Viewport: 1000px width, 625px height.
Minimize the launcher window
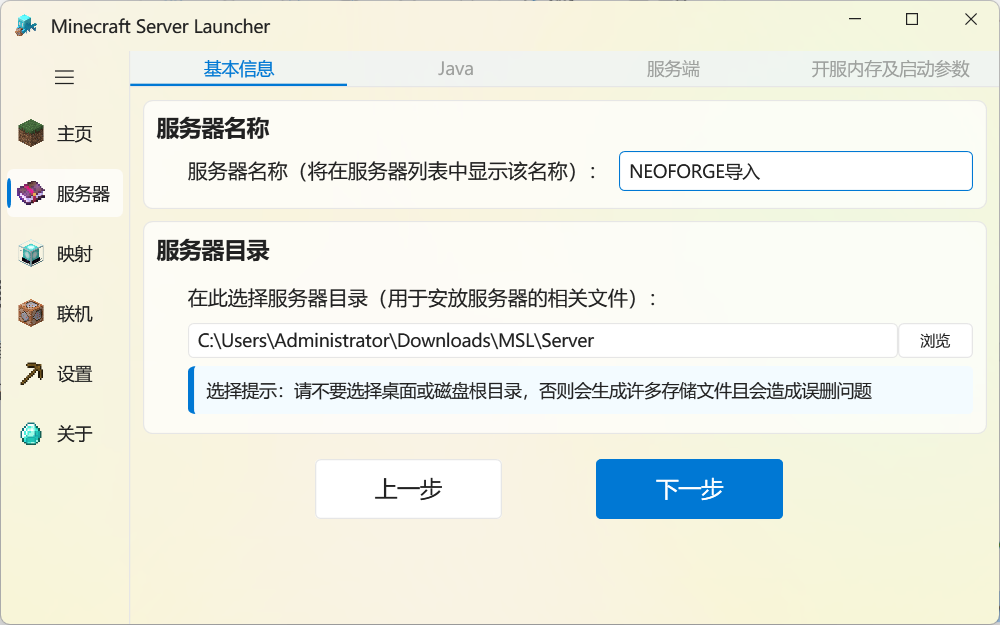[855, 20]
